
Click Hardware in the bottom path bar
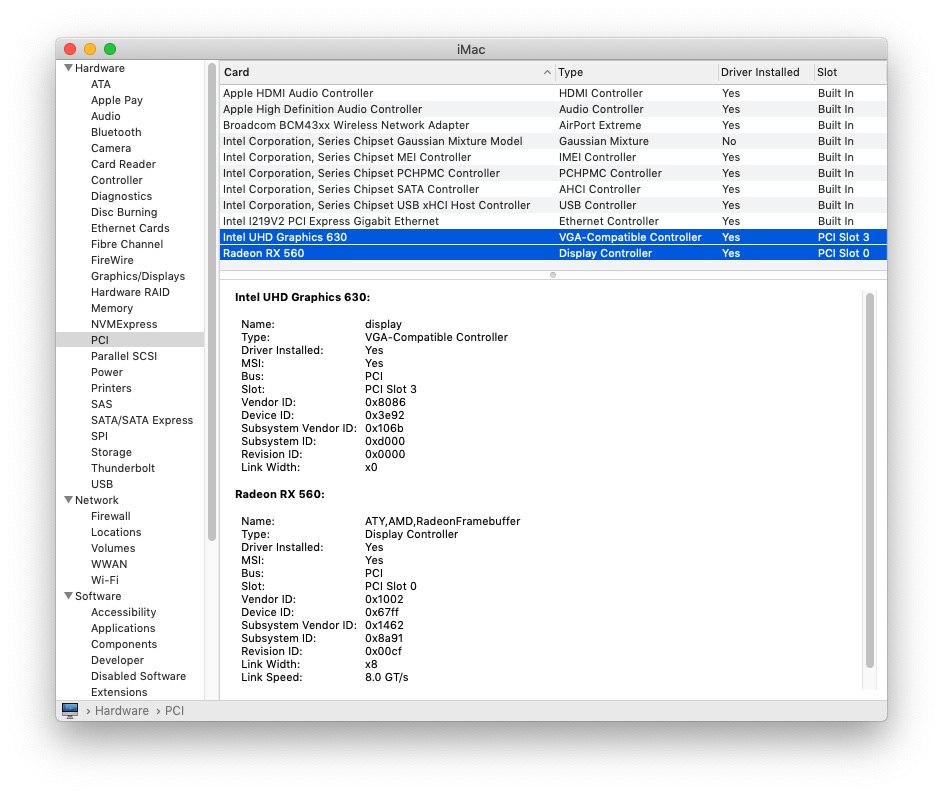coord(122,710)
